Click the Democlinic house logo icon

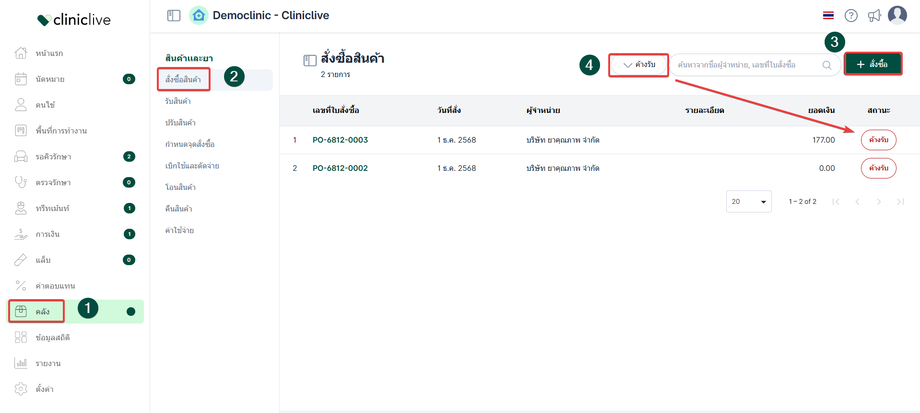[x=199, y=16]
